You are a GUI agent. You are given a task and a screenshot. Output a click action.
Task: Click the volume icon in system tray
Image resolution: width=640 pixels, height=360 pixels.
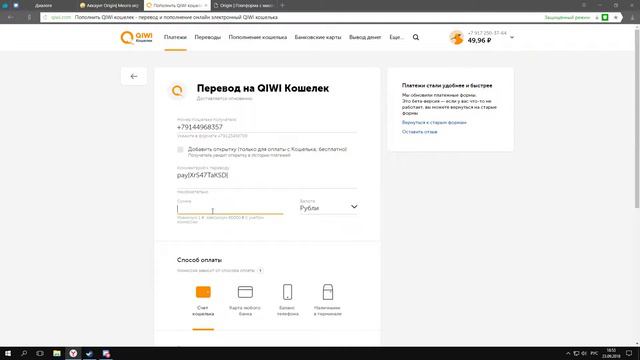click(x=584, y=353)
